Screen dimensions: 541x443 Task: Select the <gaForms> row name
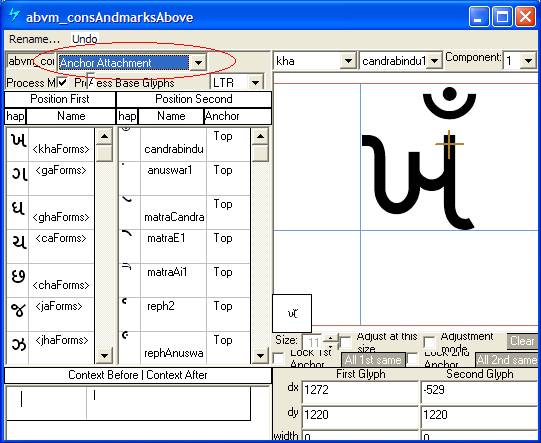pyautogui.click(x=61, y=170)
